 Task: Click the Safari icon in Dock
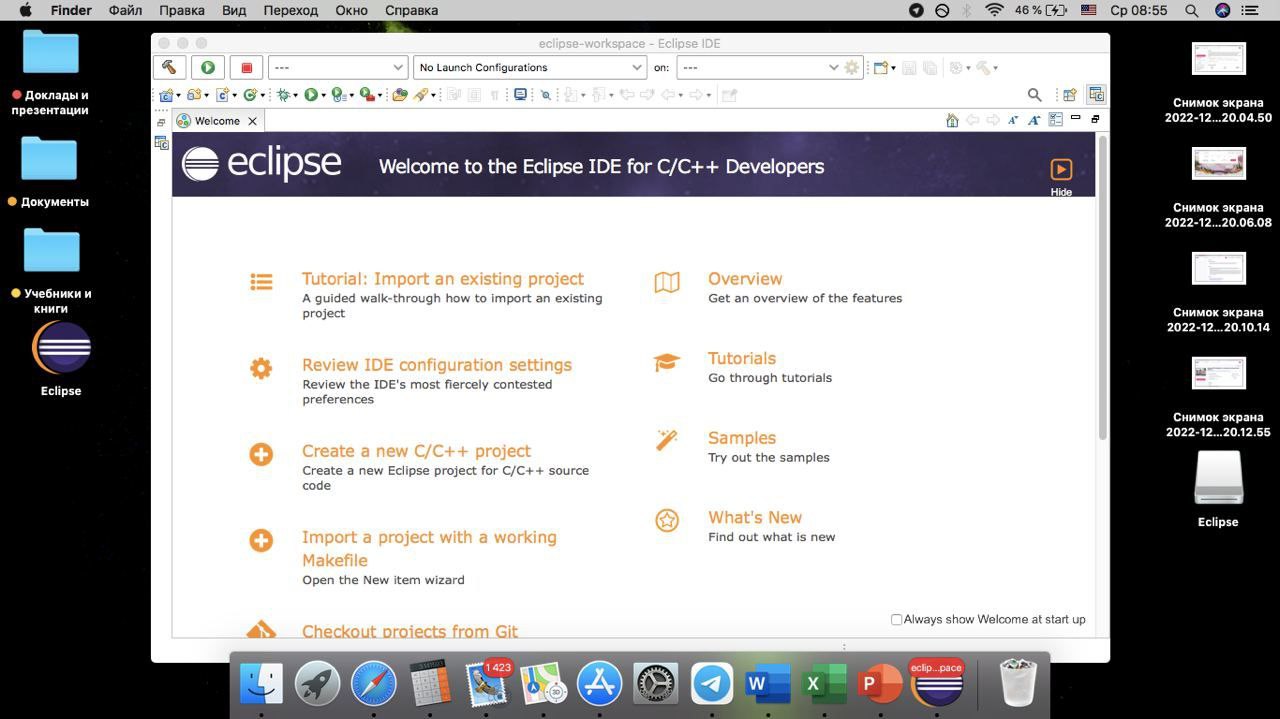(x=374, y=684)
